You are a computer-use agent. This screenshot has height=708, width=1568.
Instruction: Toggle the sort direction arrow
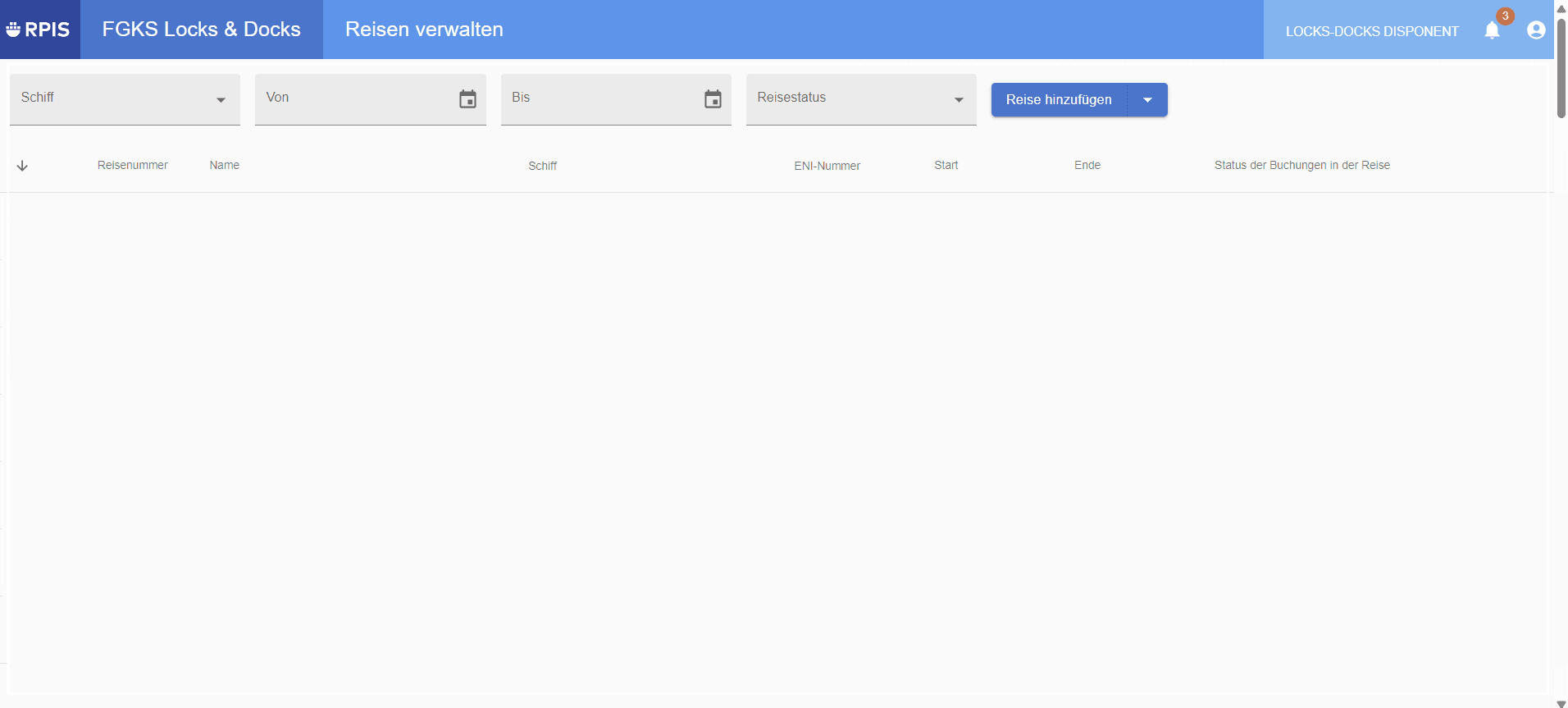point(22,166)
